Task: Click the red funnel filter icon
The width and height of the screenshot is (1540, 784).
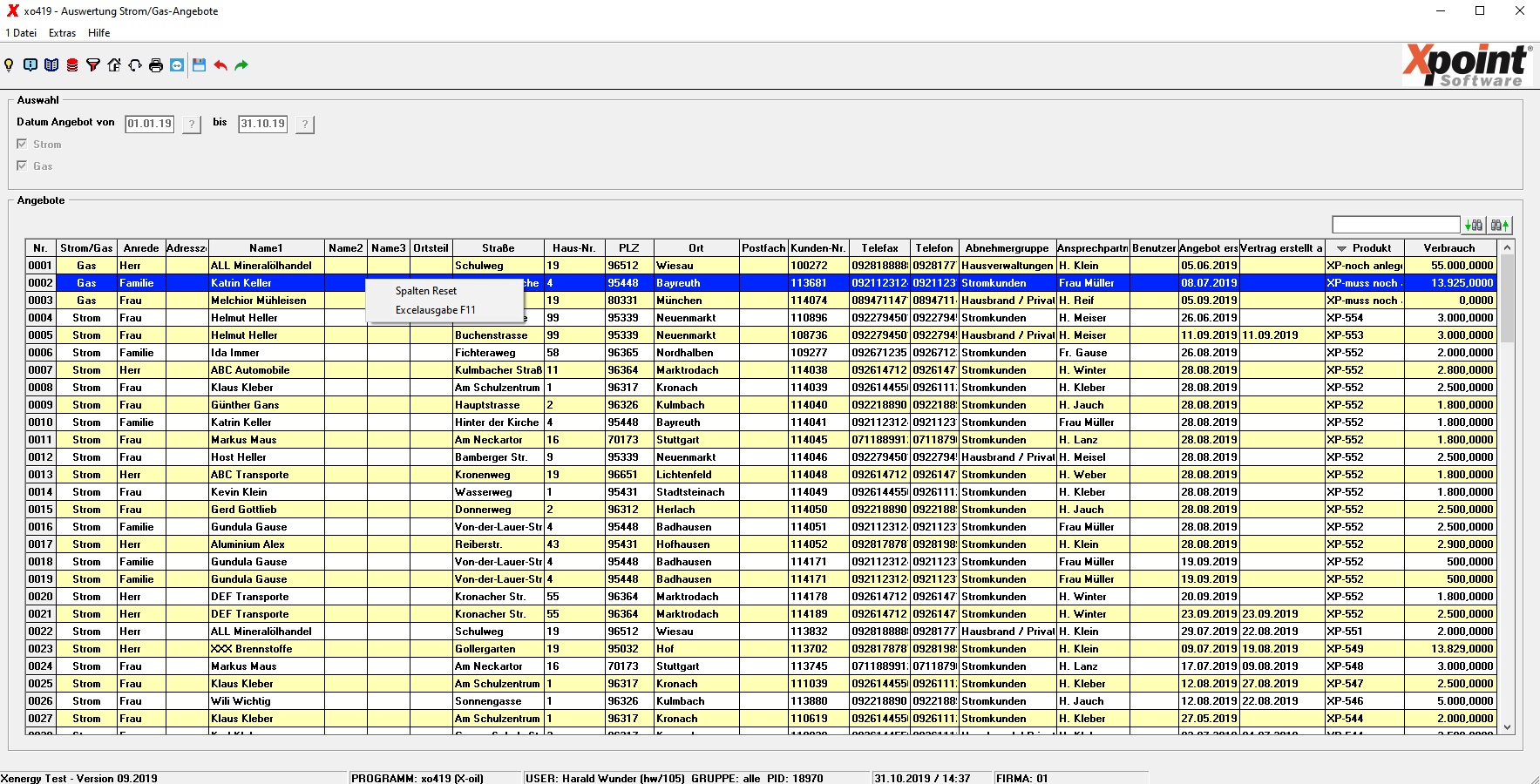Action: click(x=93, y=65)
